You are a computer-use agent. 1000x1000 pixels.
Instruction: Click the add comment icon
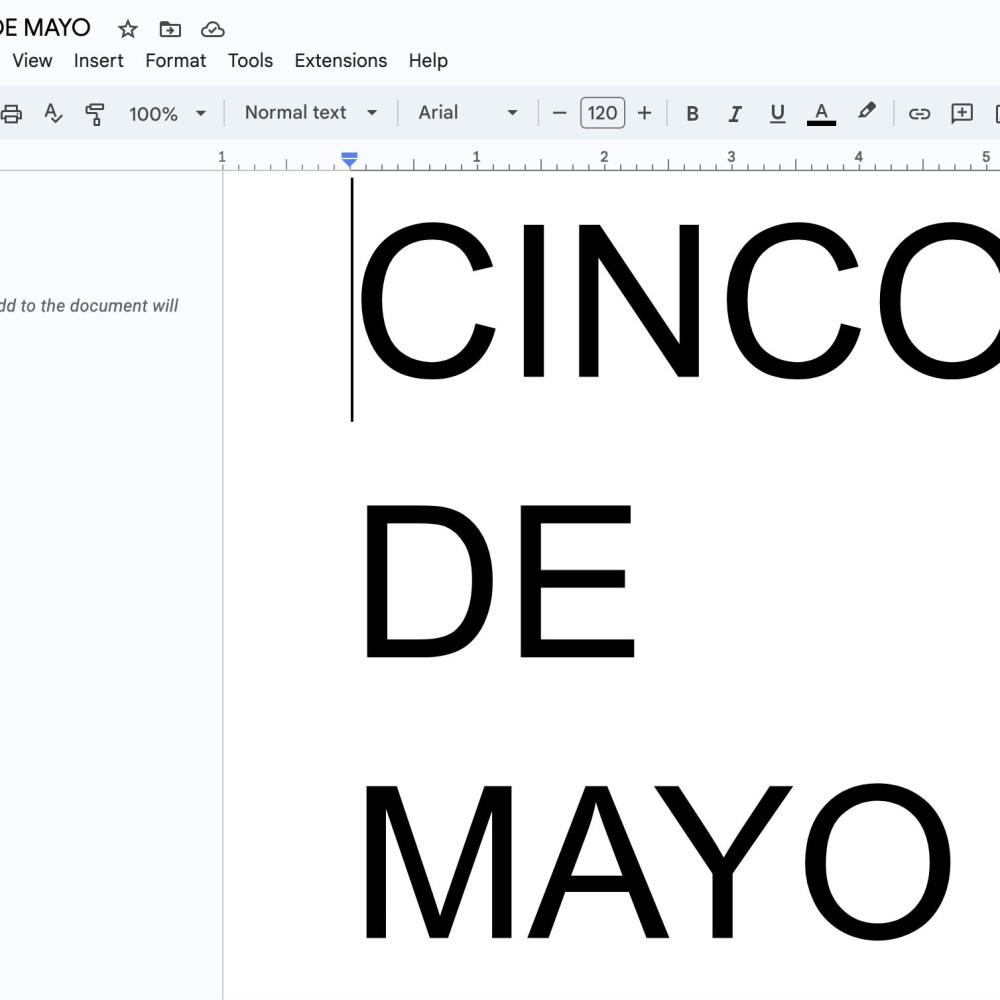pos(962,114)
